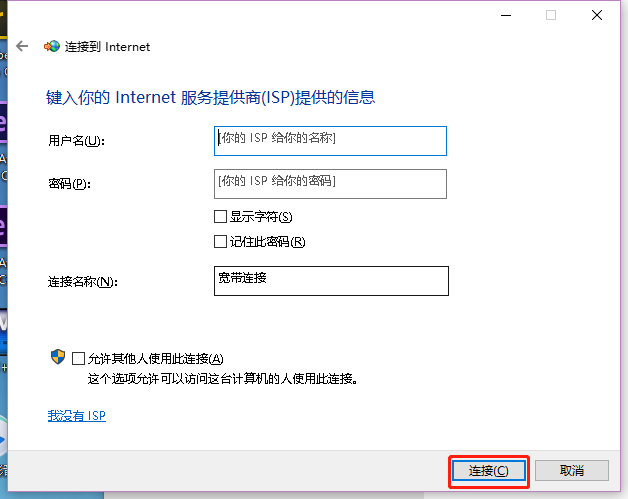Focus the 用户名(U) input field
This screenshot has width=628, height=499.
coord(330,141)
